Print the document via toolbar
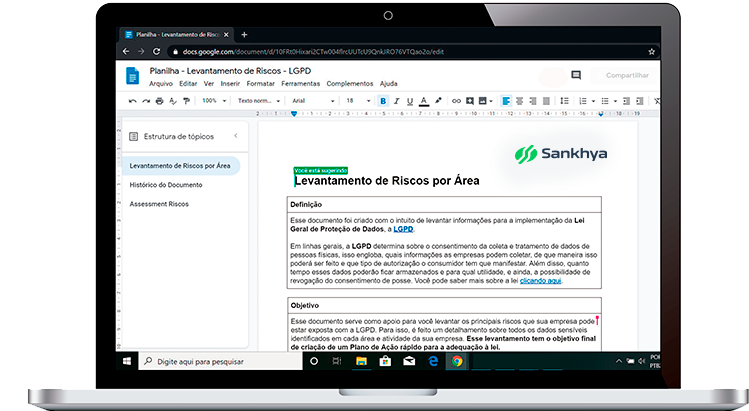The width and height of the screenshot is (749, 411). [160, 101]
